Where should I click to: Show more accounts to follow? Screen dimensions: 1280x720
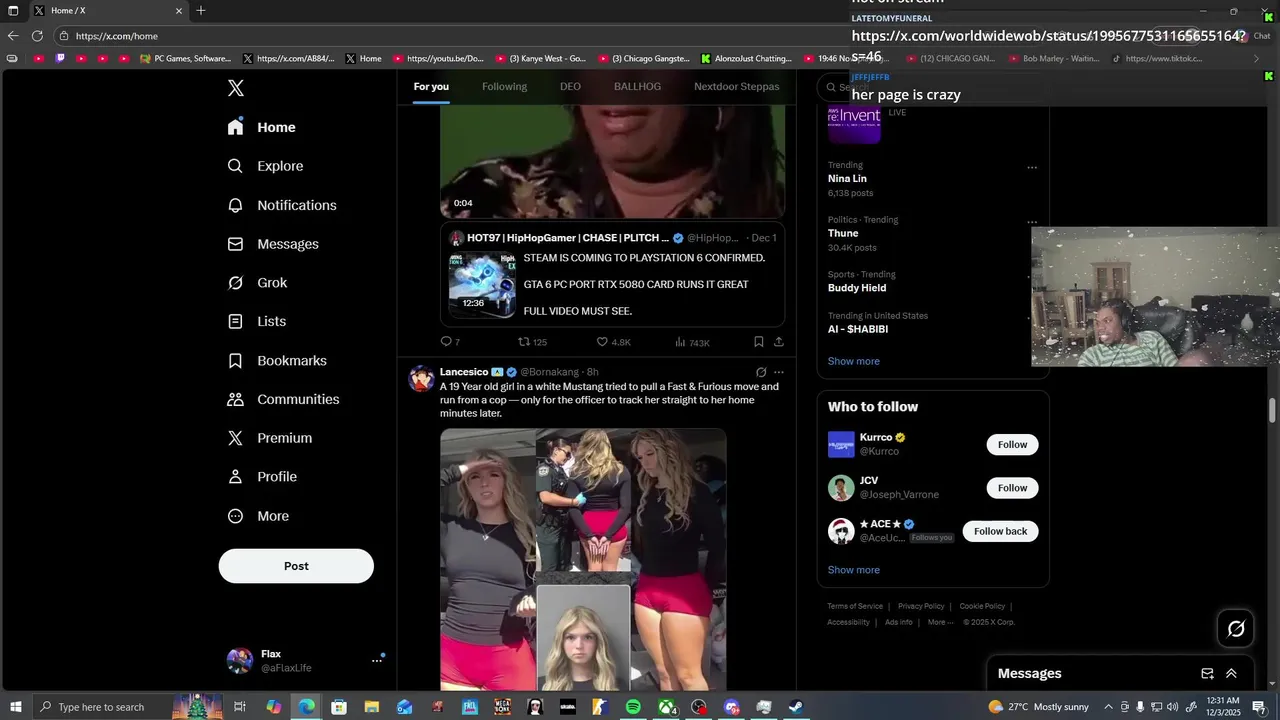[853, 570]
